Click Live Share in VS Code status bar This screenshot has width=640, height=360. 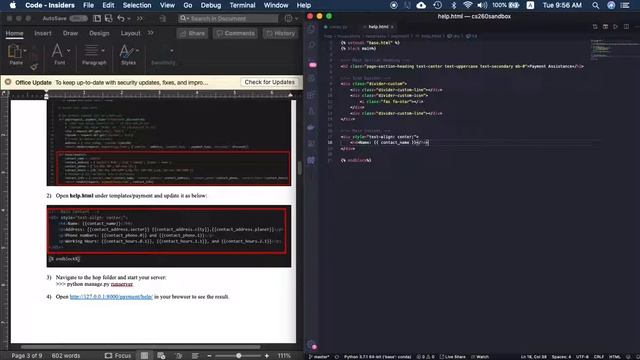tap(453, 357)
